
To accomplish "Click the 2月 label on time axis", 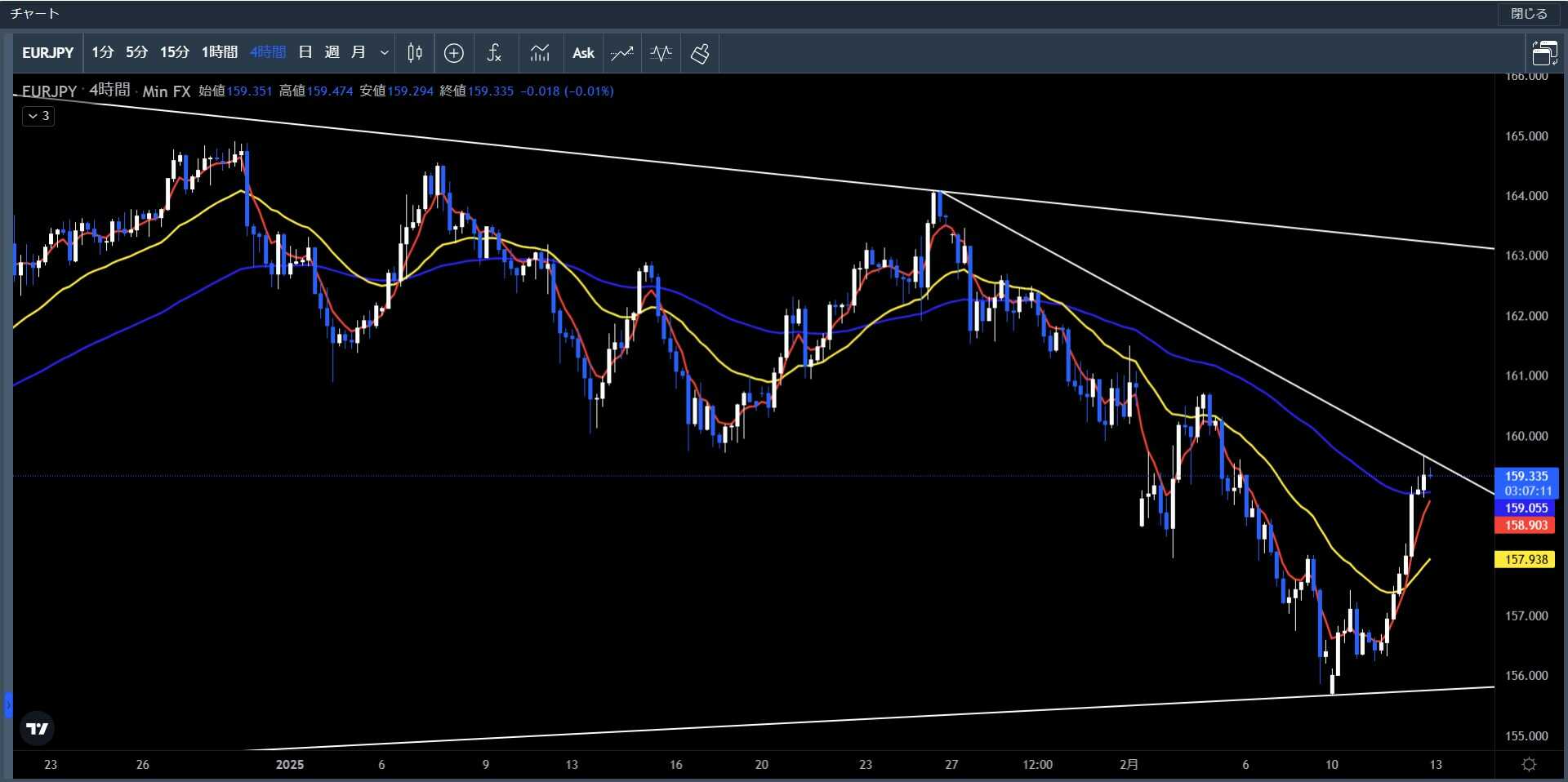I will pos(1129,765).
